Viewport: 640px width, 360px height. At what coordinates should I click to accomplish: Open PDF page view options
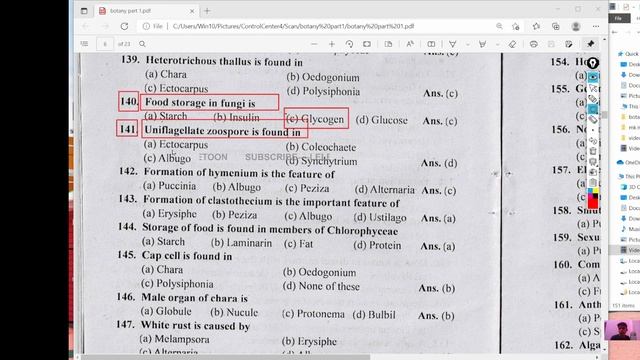tap(388, 44)
